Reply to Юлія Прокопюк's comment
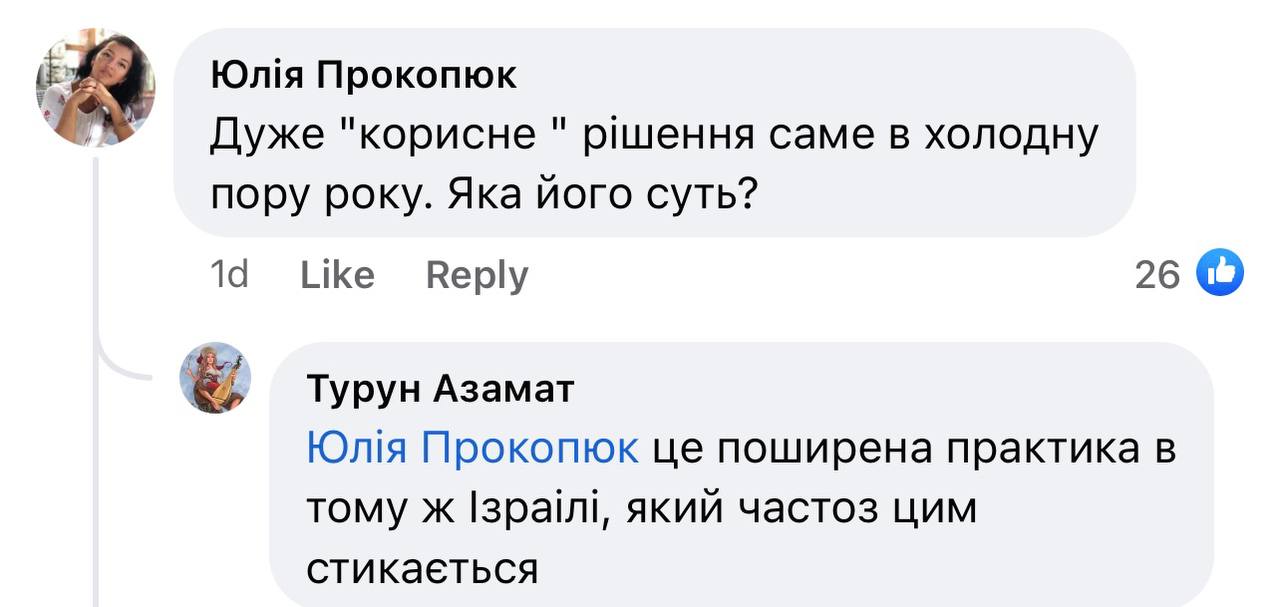Viewport: 1280px width, 607px height. pos(477,275)
